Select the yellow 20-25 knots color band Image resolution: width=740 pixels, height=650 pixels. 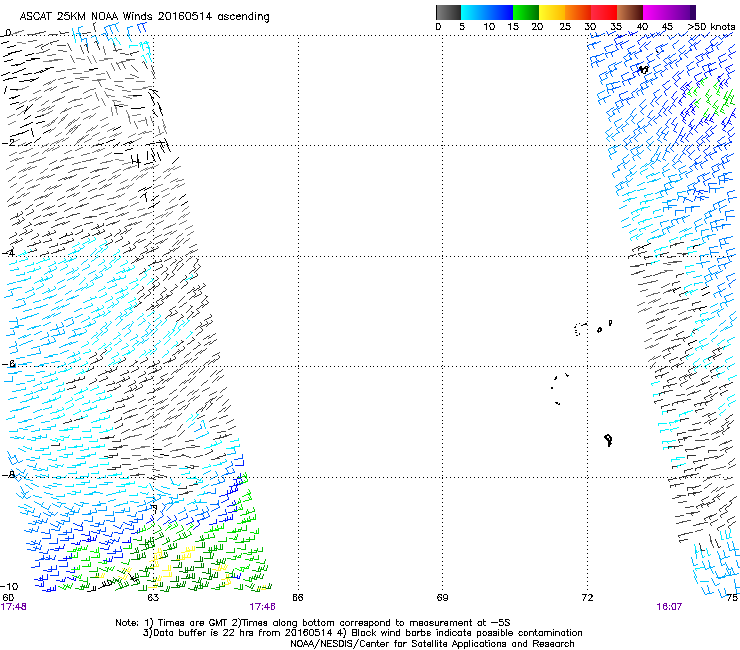coord(552,12)
